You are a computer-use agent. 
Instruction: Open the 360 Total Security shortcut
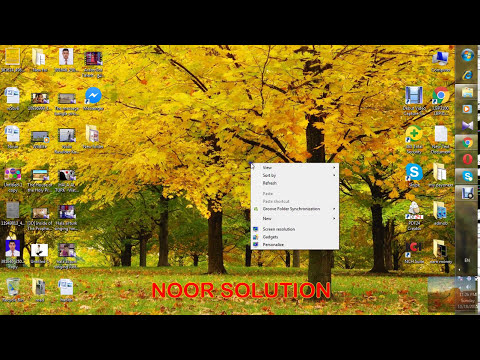click(414, 140)
